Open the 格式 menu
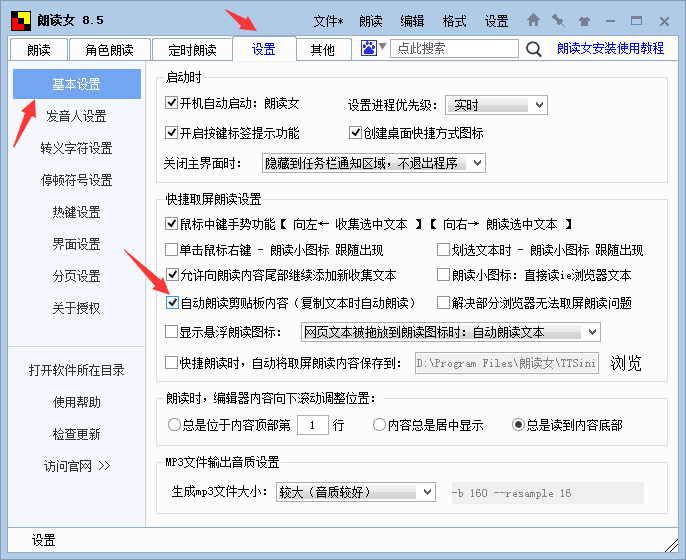 coord(454,21)
